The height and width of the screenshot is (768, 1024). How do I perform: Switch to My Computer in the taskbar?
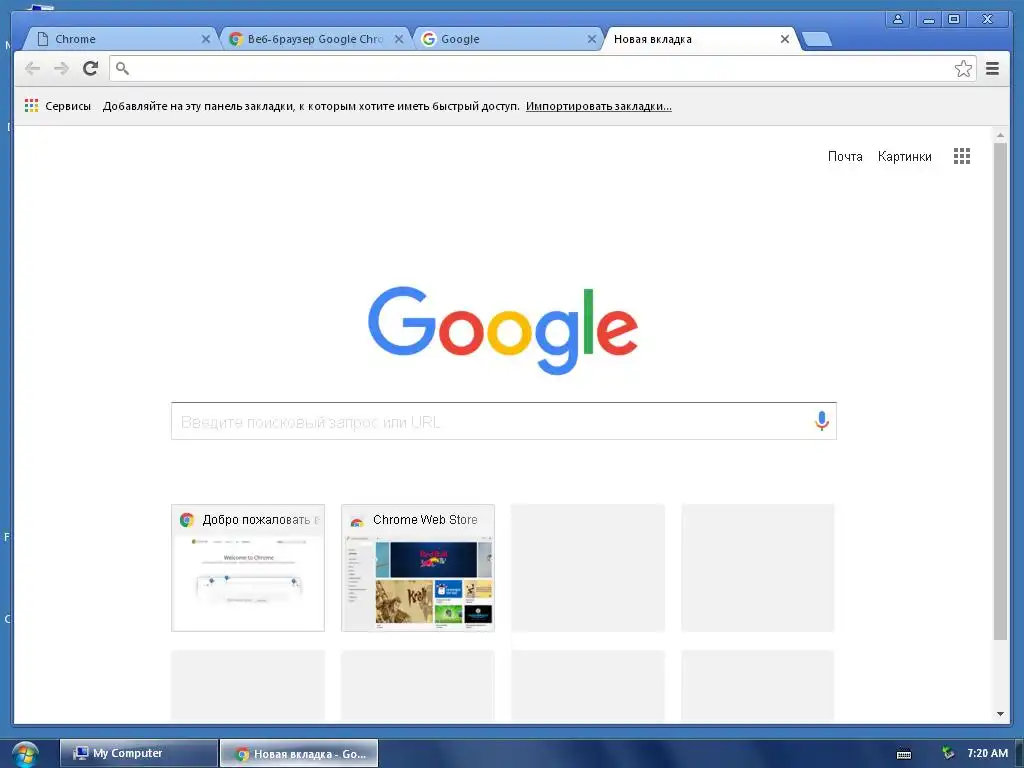[x=138, y=753]
